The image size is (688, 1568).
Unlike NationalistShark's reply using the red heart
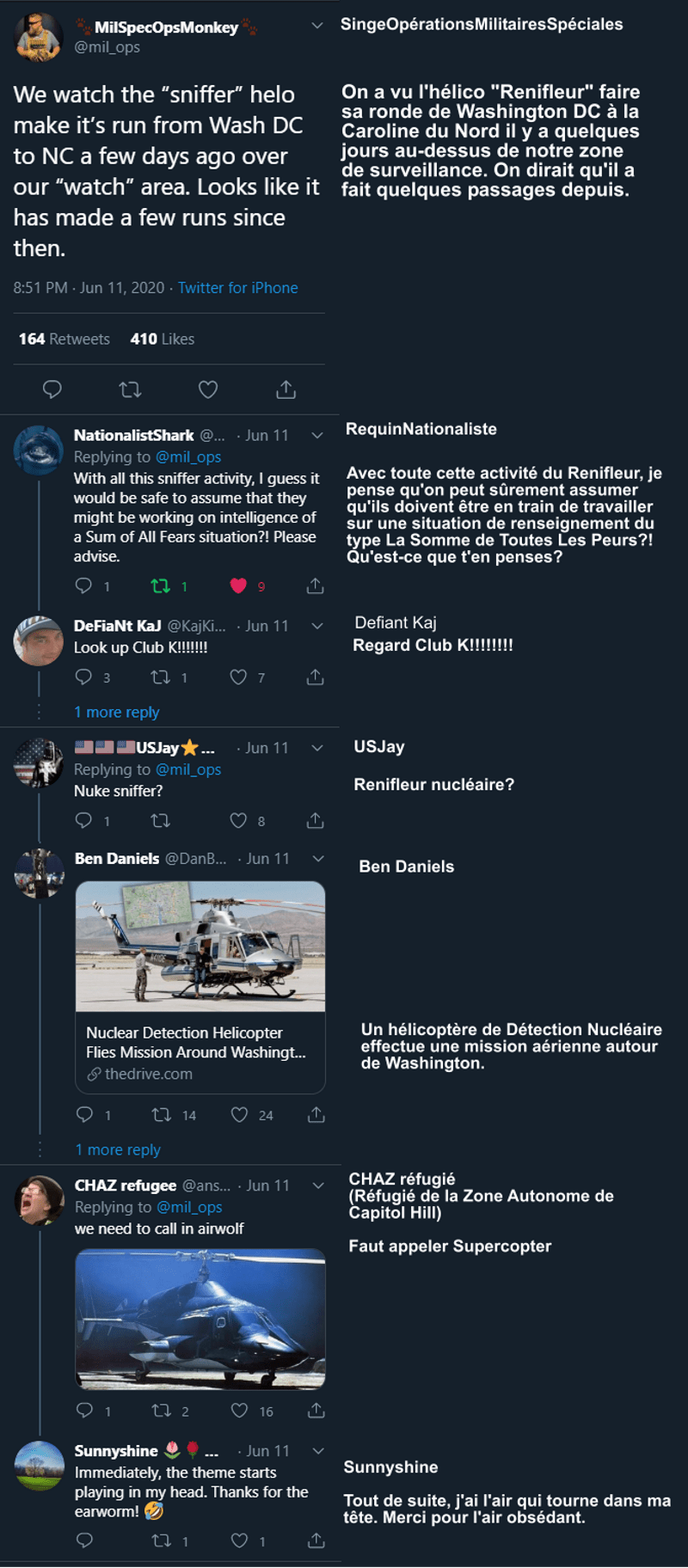[236, 585]
